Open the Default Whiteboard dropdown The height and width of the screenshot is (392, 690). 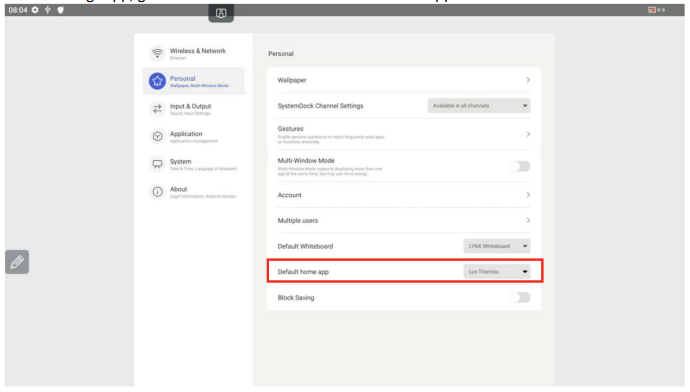click(496, 246)
